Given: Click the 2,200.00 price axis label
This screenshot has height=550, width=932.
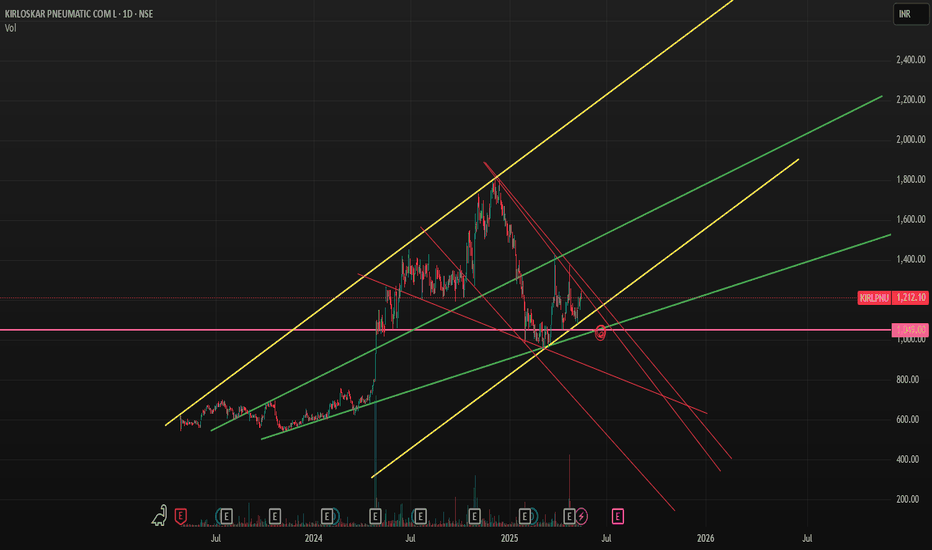Looking at the screenshot, I should (x=911, y=99).
